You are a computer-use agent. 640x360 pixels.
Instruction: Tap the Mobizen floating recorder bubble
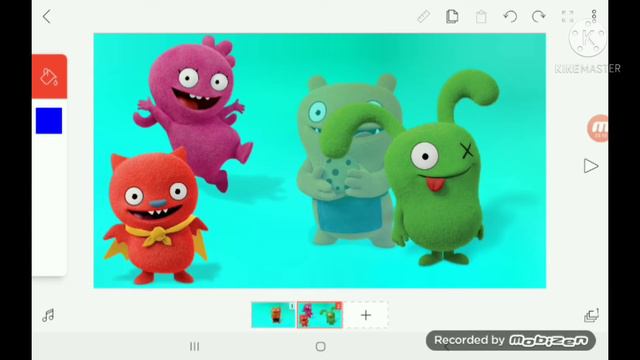[x=598, y=129]
